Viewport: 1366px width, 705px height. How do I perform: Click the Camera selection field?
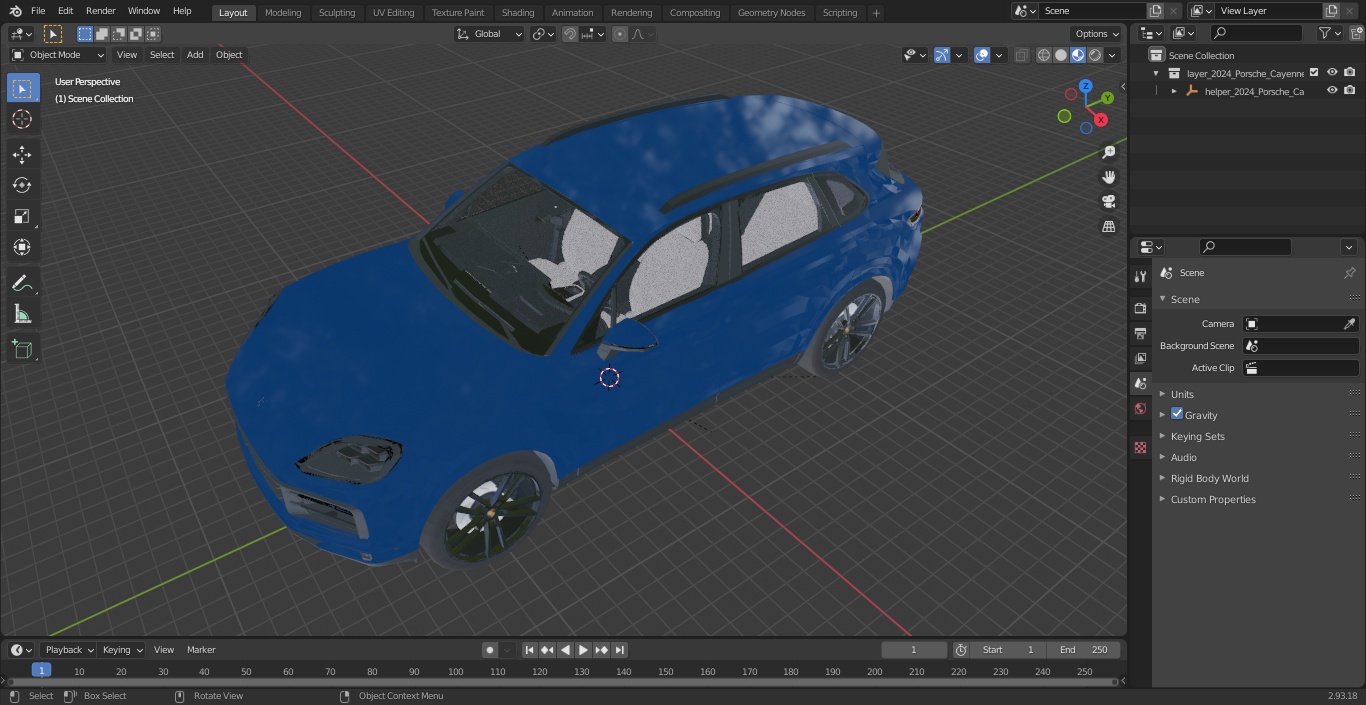click(x=1301, y=324)
